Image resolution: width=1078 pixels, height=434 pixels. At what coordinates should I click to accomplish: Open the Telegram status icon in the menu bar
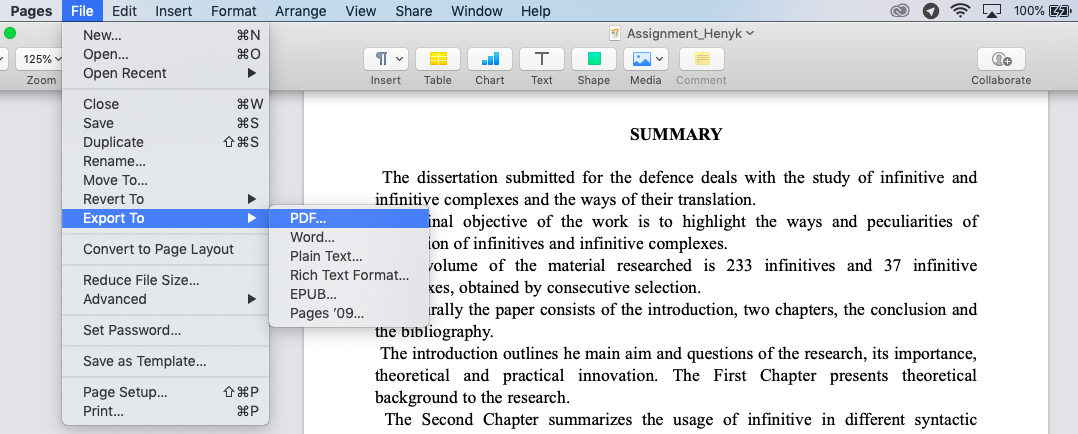tap(930, 11)
